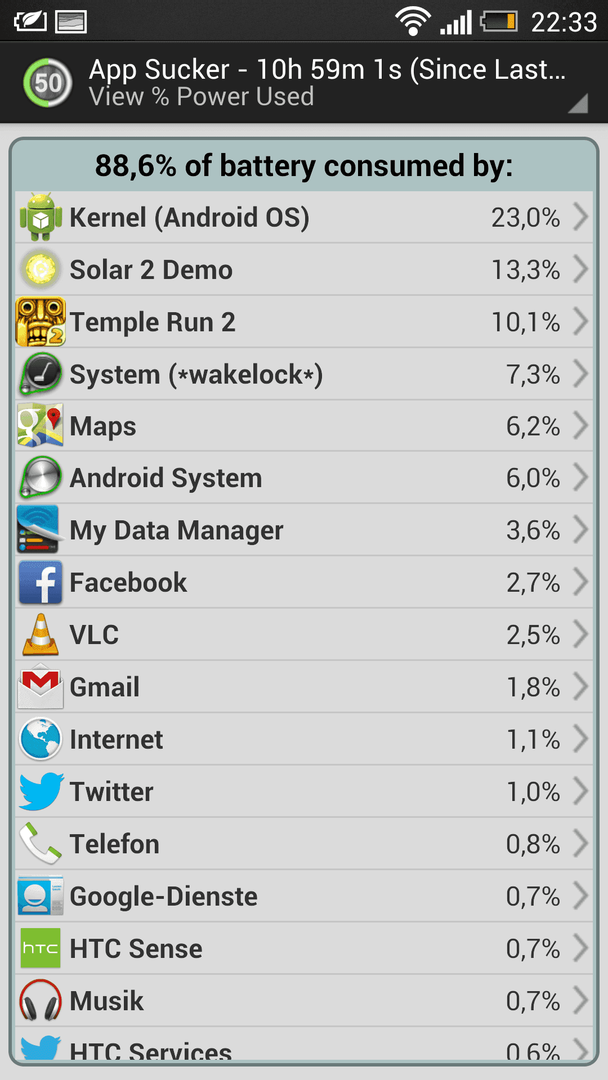Open the Google-Dienste usage row
The width and height of the screenshot is (608, 1080).
[304, 896]
